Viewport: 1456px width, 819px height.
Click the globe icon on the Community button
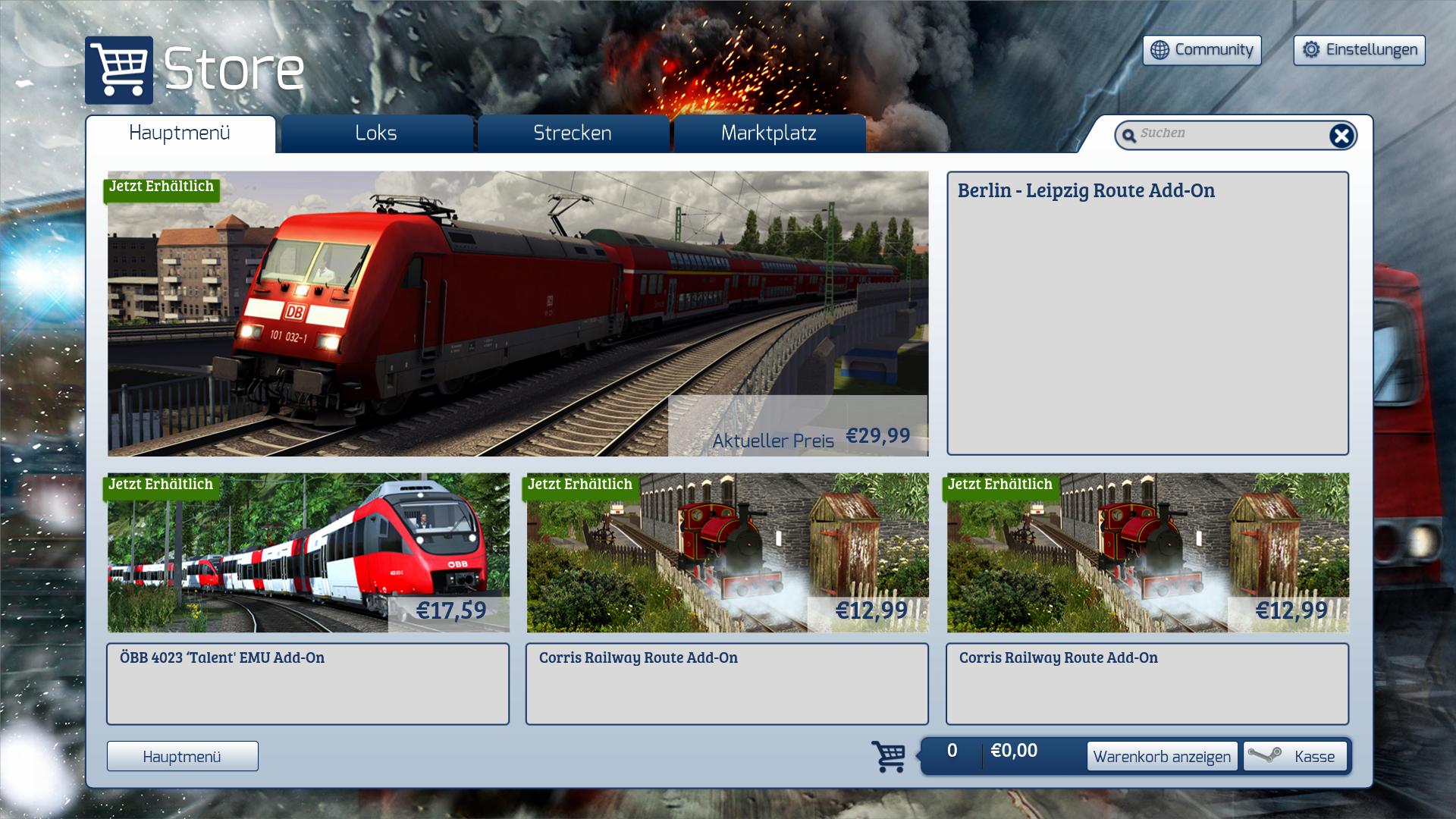[1159, 50]
